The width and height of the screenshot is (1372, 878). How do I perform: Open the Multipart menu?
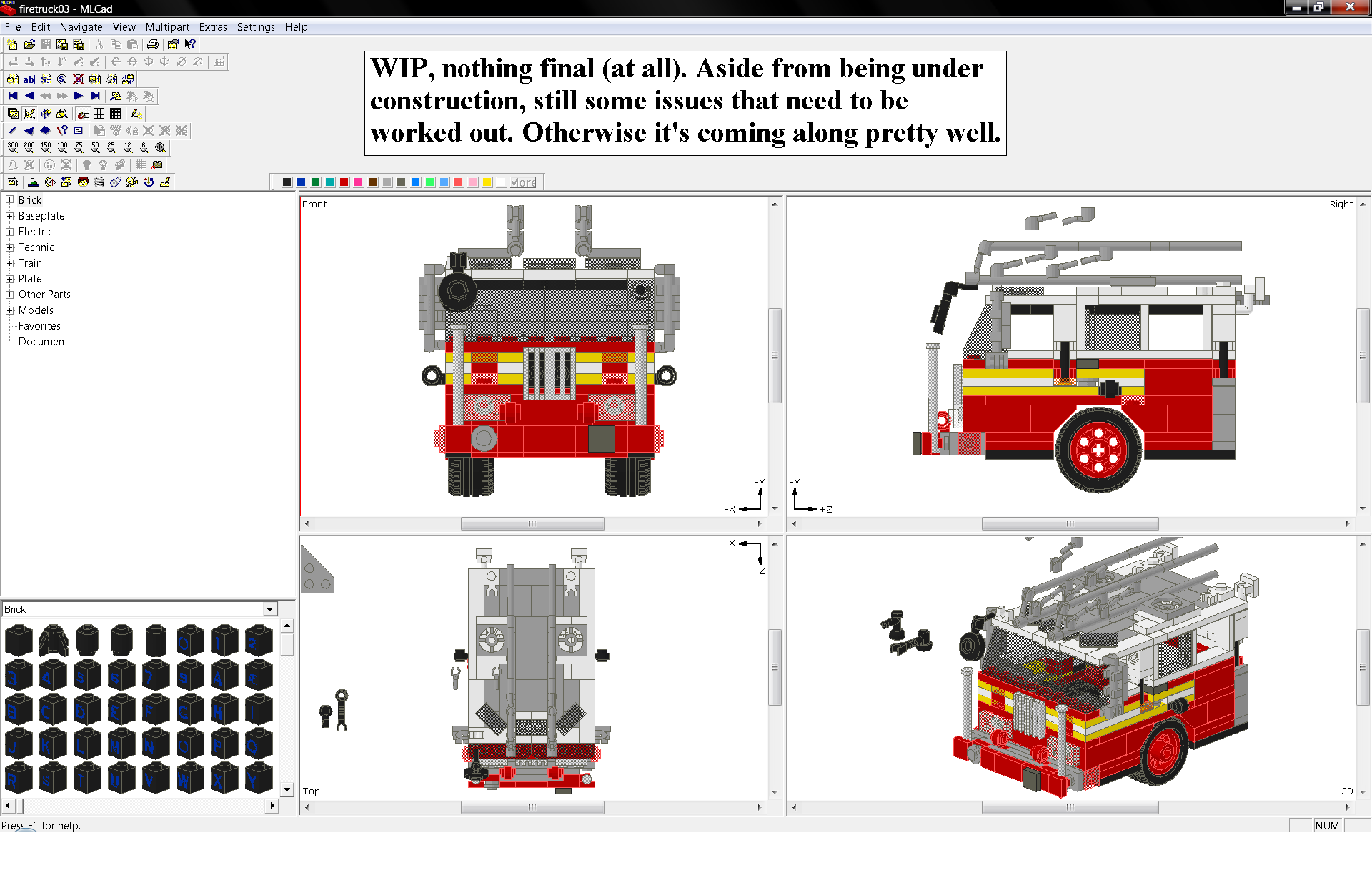pos(167,27)
